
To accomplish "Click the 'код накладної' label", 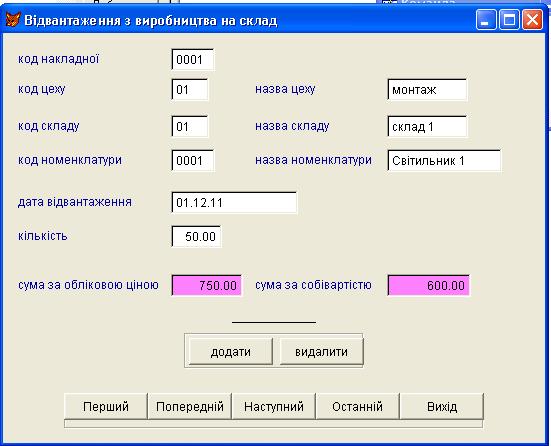I will click(x=58, y=59).
